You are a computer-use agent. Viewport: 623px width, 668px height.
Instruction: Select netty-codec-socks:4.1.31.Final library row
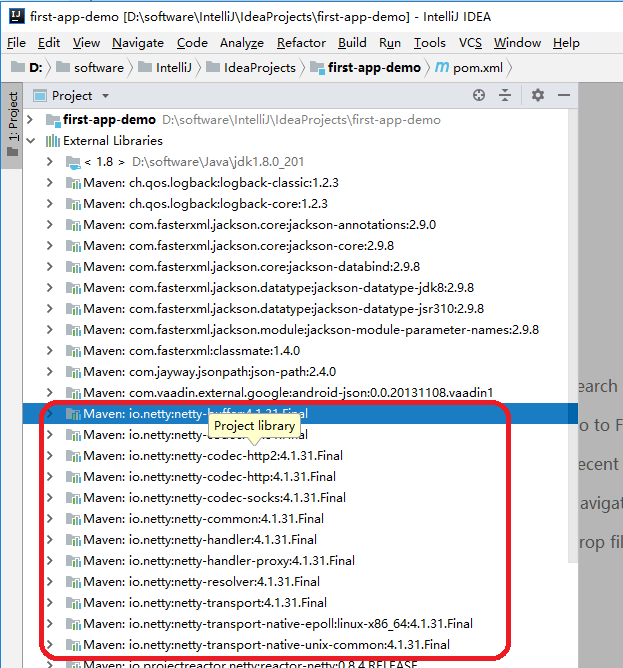point(300,498)
